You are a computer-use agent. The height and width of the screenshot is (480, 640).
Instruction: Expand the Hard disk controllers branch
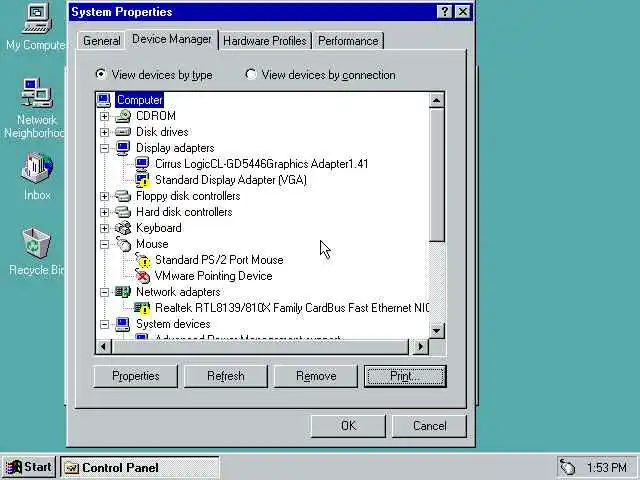click(x=104, y=212)
